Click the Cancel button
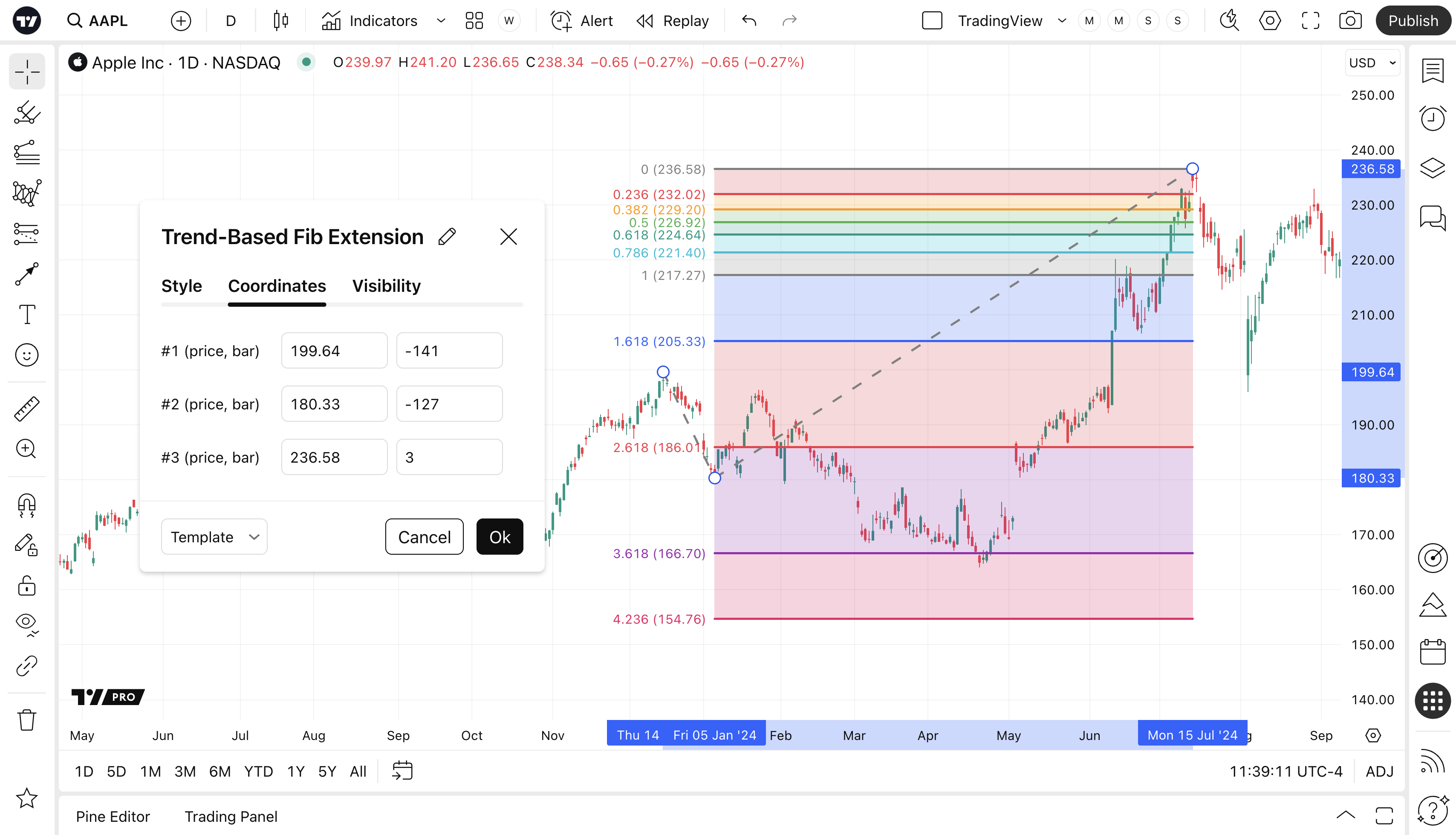 [424, 537]
